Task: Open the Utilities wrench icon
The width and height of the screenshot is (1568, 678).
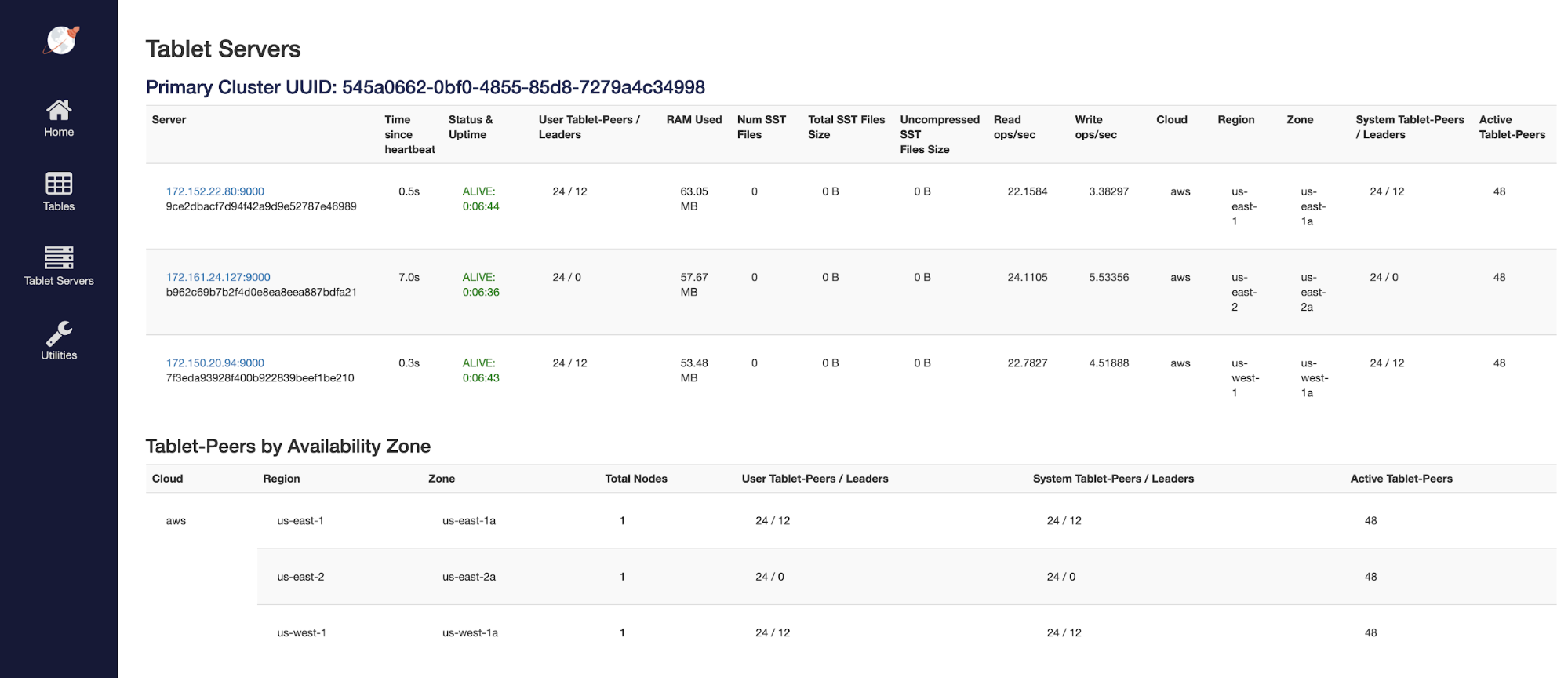Action: (59, 333)
